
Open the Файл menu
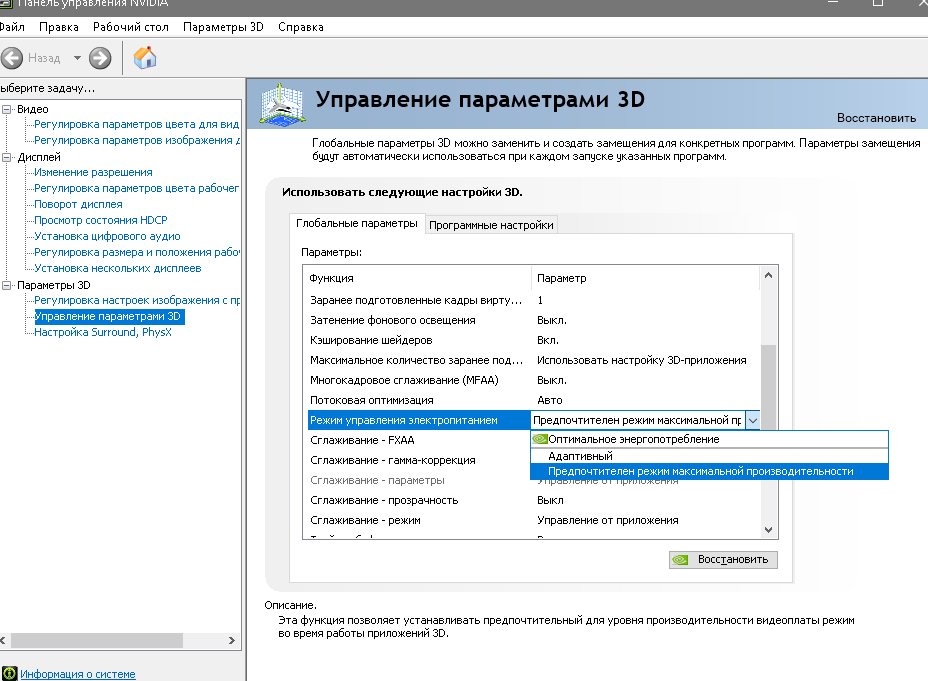(12, 27)
